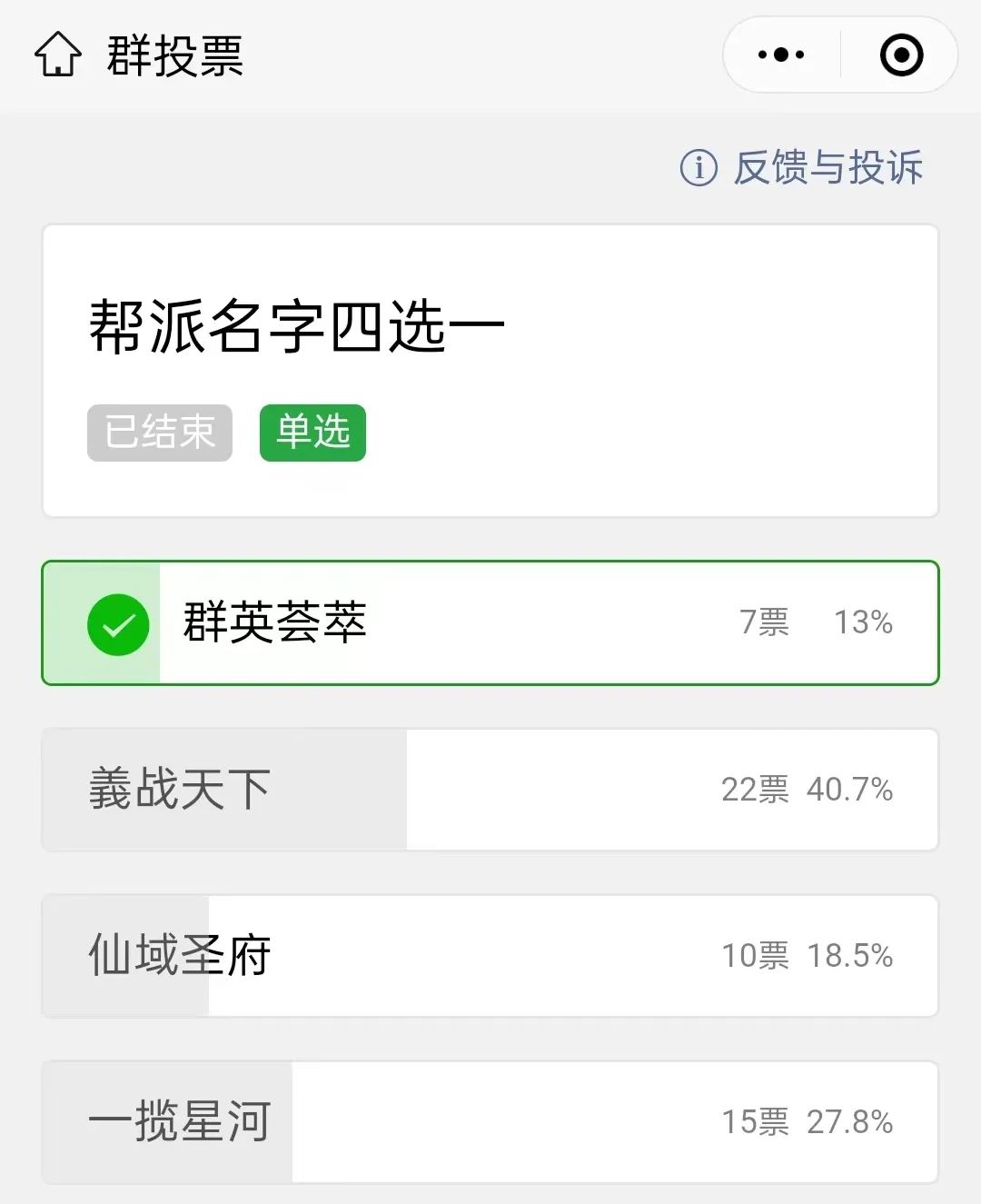The height and width of the screenshot is (1204, 981).
Task: Click the 已结束 status tag
Action: pos(160,433)
